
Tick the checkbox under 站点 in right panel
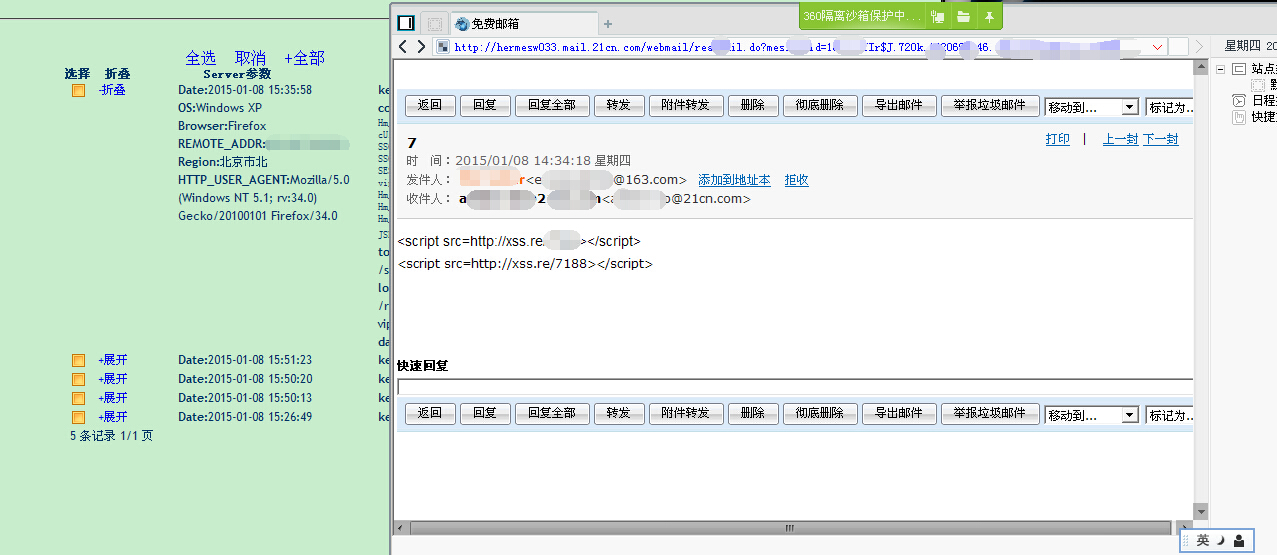point(1258,85)
